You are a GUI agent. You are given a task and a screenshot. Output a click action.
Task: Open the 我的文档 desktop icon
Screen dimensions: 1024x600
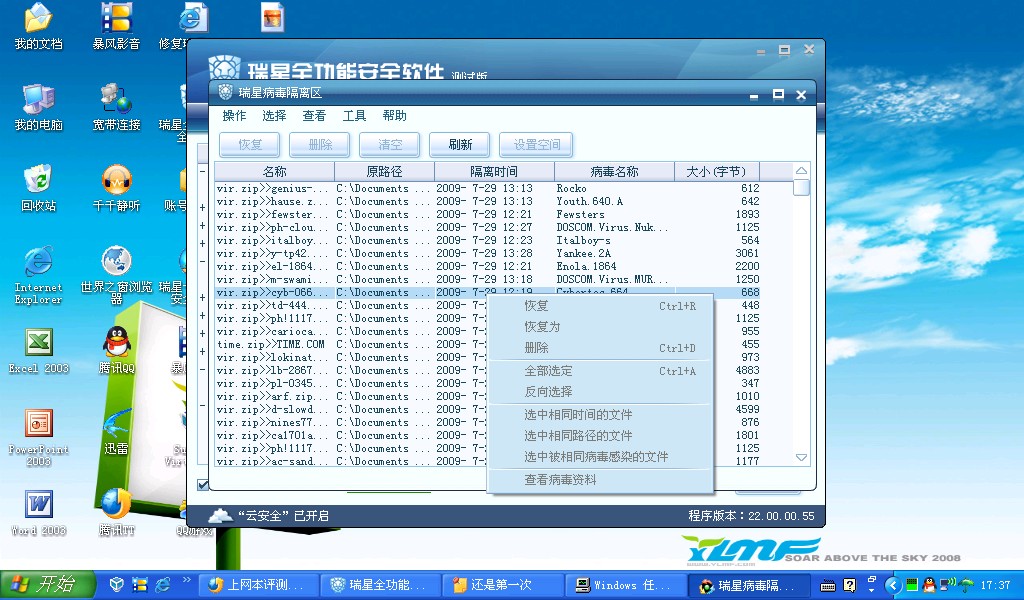39,27
